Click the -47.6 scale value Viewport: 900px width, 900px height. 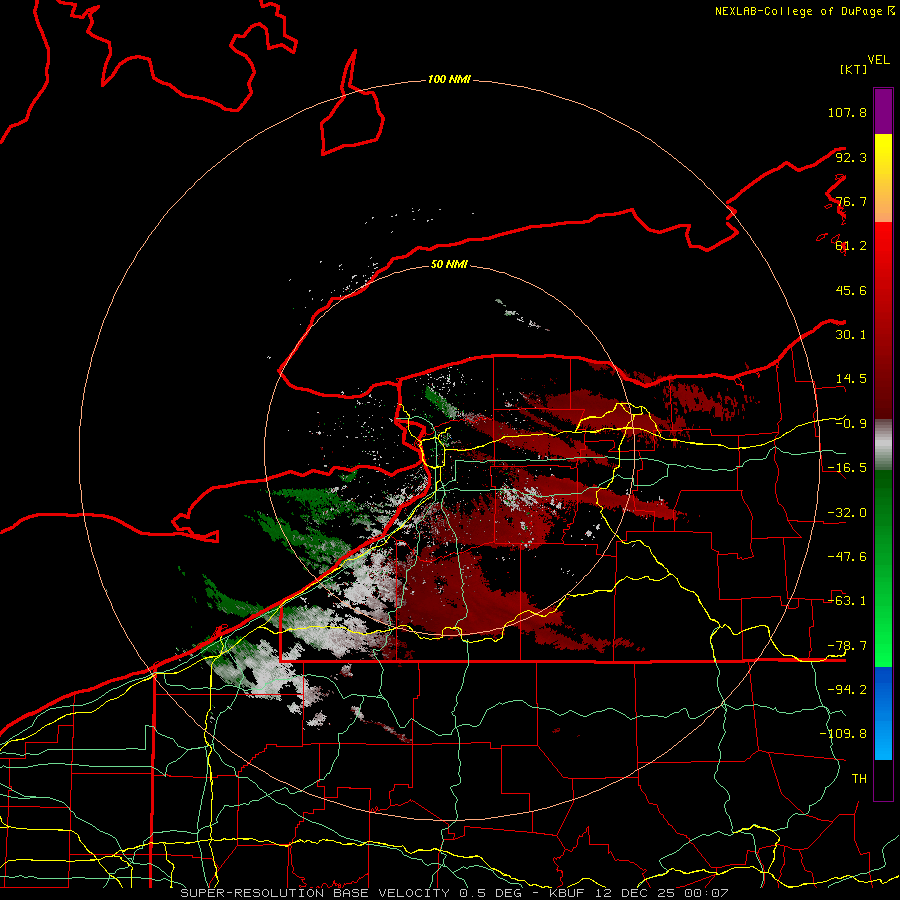(847, 557)
